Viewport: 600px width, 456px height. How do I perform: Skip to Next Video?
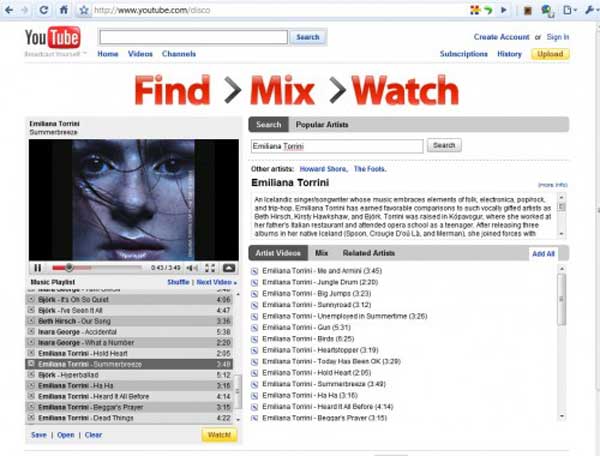click(x=217, y=282)
